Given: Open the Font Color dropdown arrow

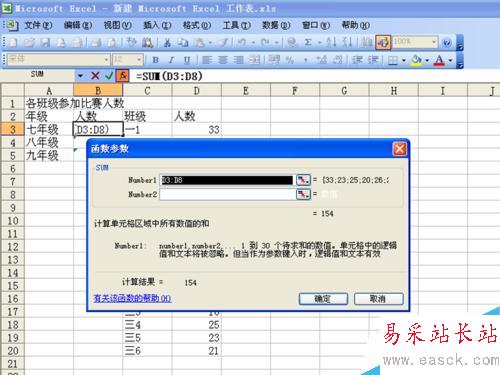Looking at the screenshot, I should pos(450,60).
